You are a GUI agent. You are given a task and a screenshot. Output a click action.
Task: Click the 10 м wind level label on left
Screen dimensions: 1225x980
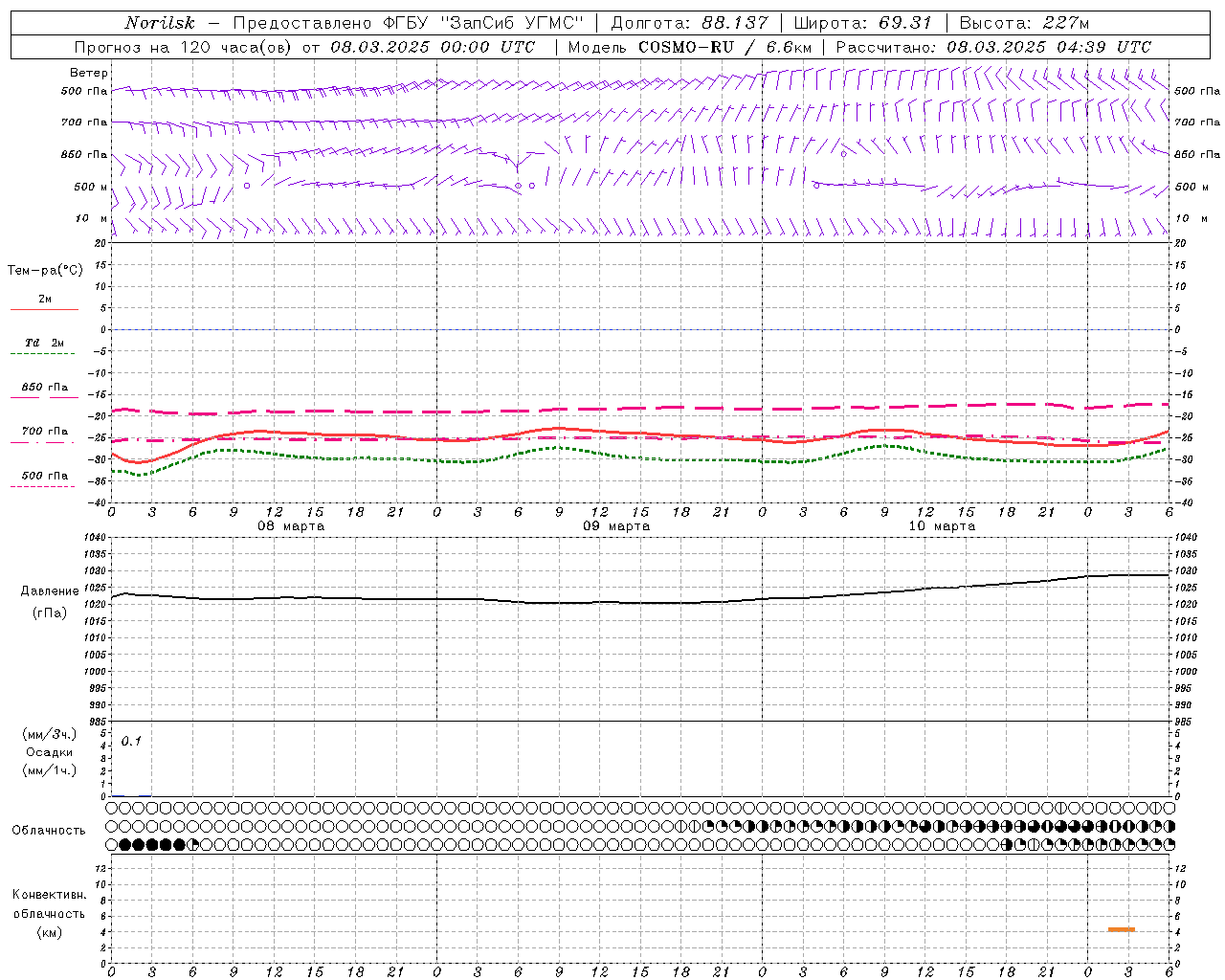tap(92, 219)
